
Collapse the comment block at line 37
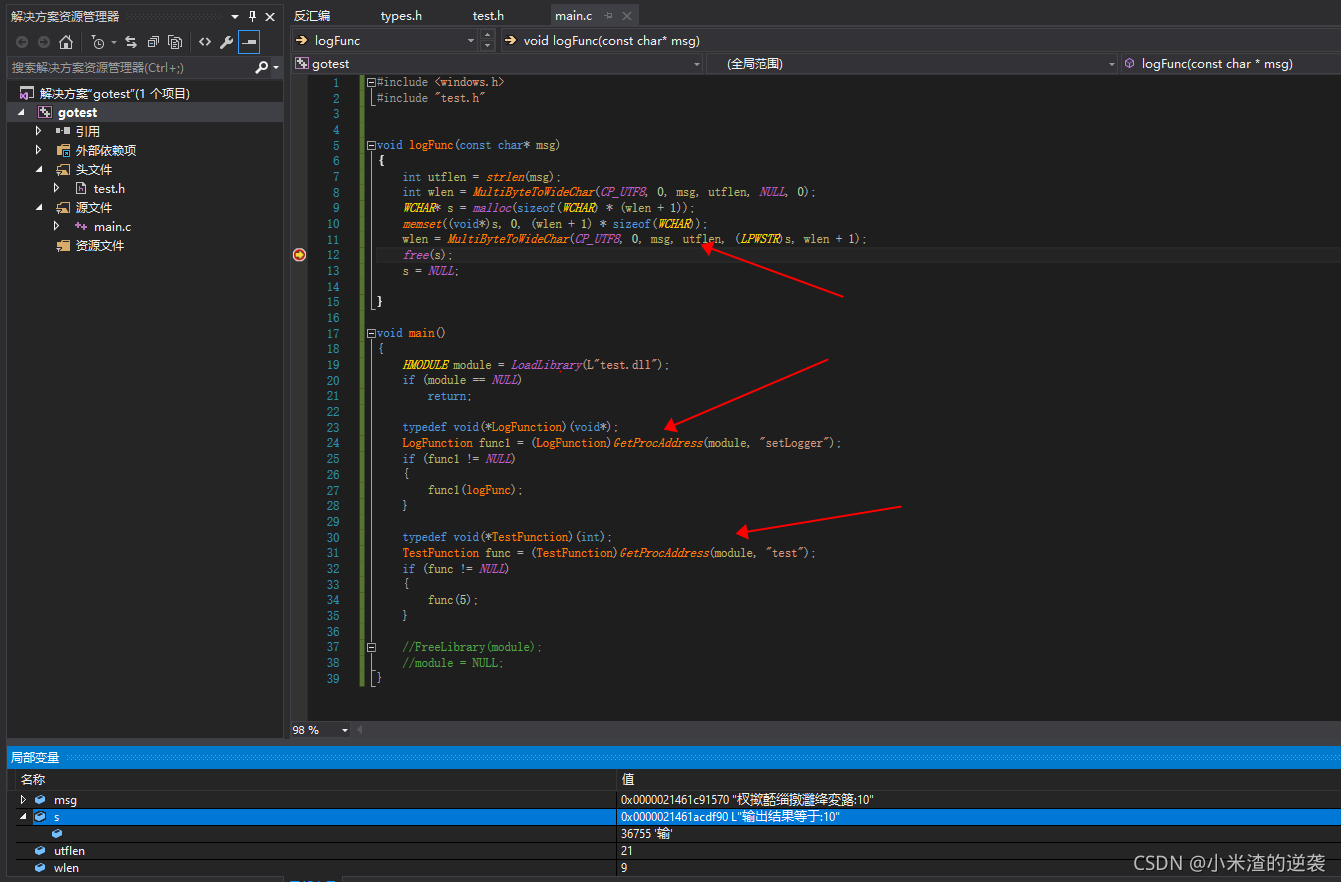click(371, 647)
